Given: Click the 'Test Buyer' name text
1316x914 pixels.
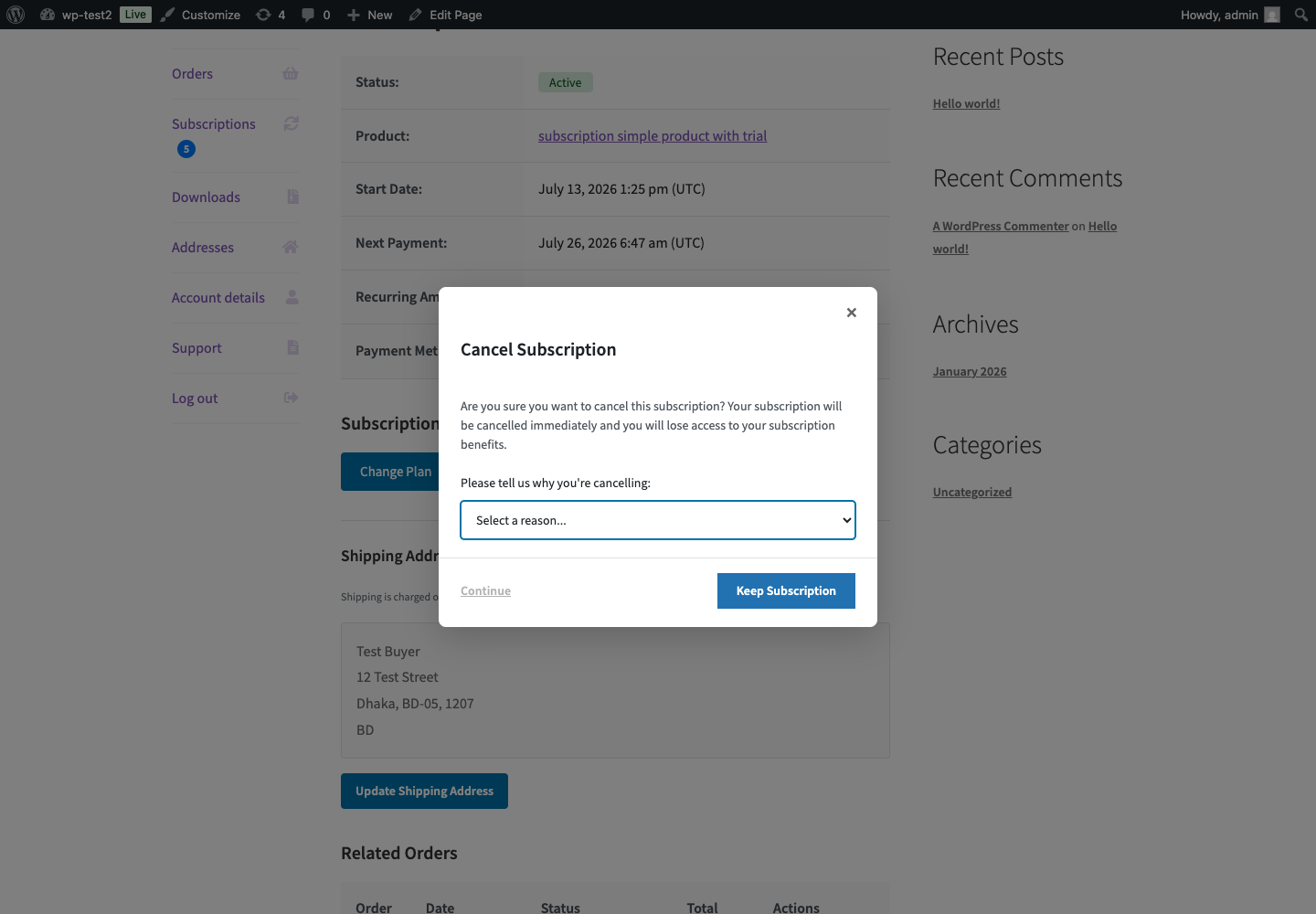Looking at the screenshot, I should coord(388,652).
